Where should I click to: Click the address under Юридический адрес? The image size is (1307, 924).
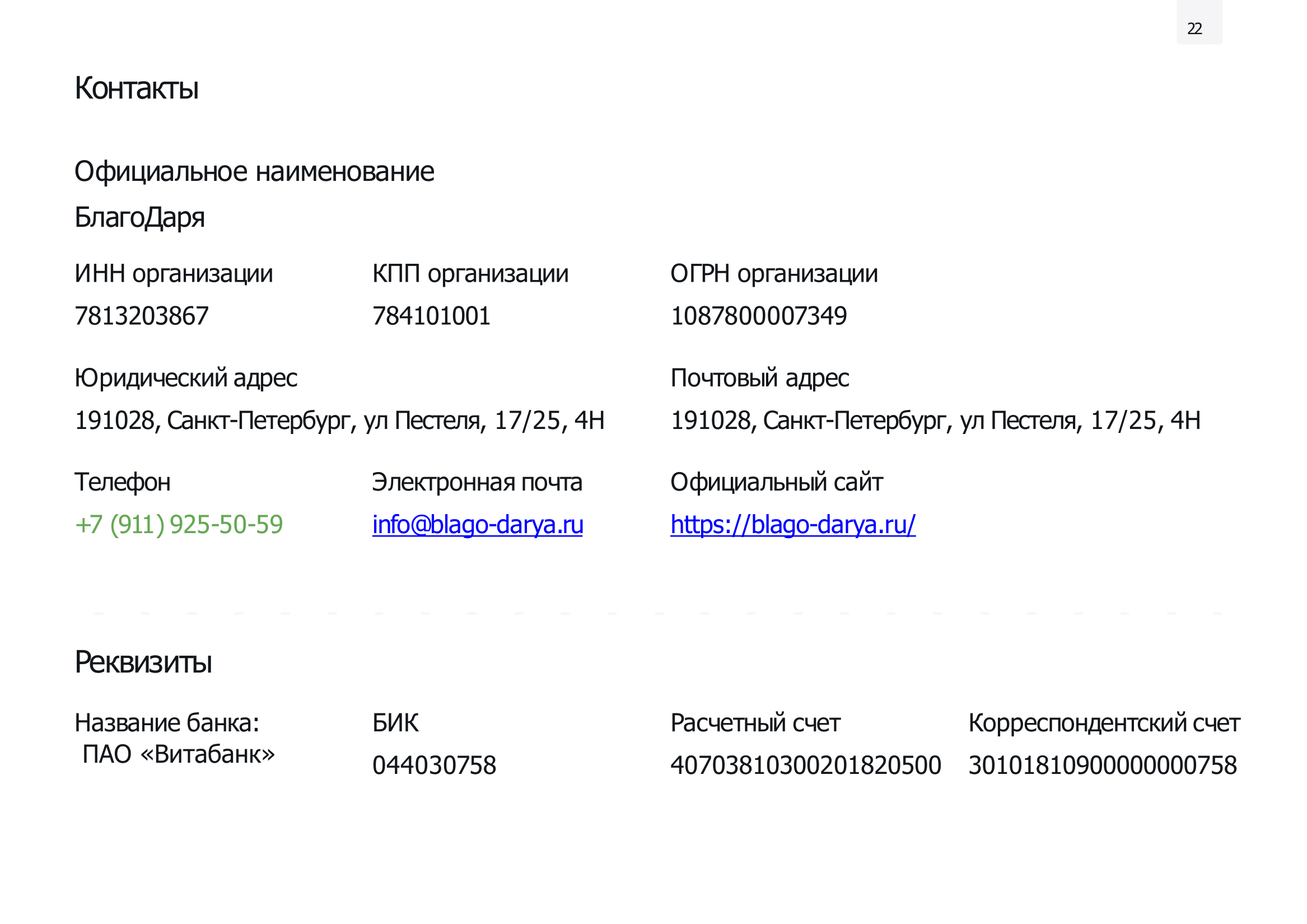click(x=340, y=421)
